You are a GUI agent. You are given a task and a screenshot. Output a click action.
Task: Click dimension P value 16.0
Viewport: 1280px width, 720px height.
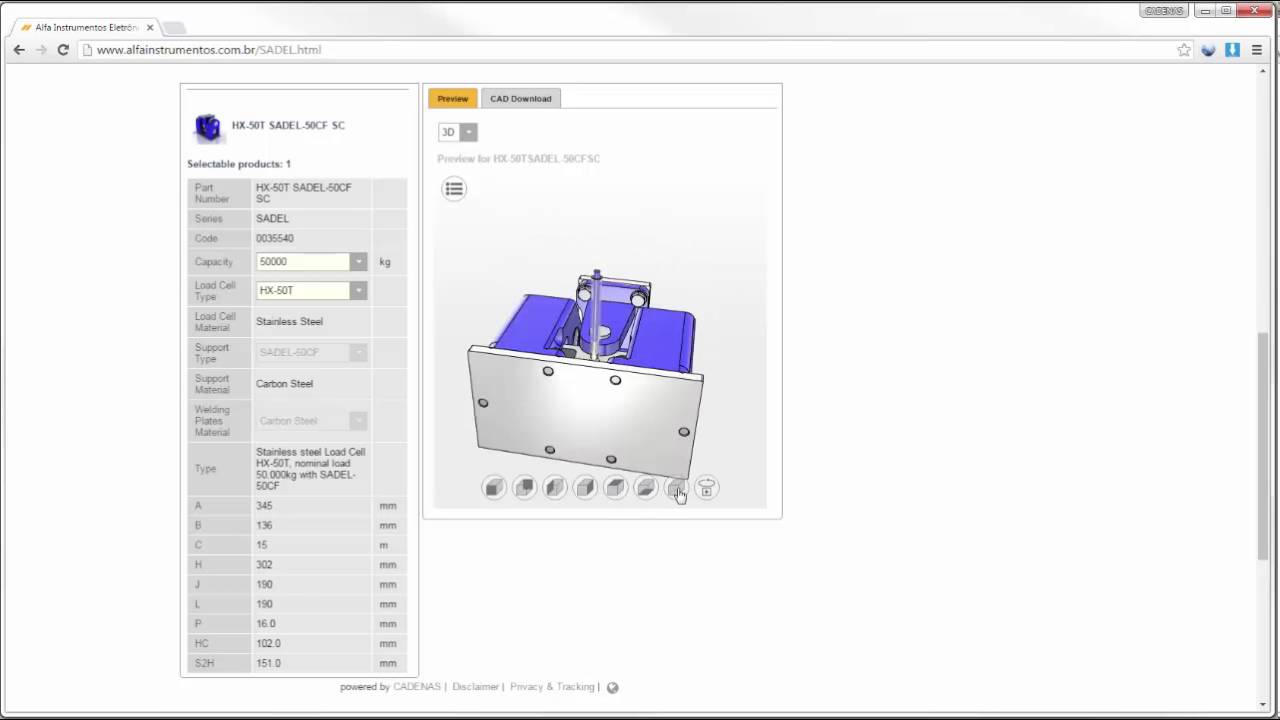tap(265, 624)
